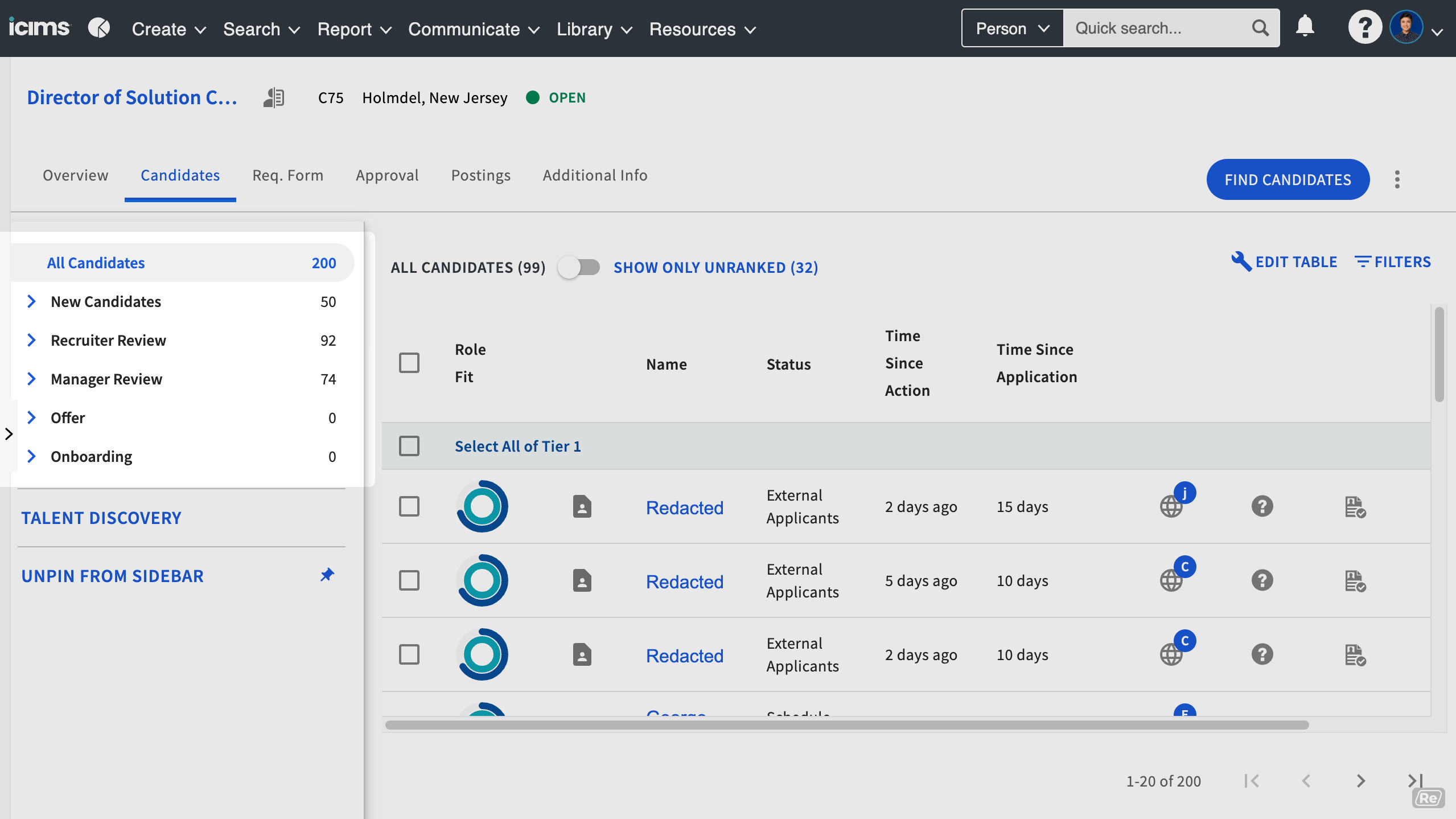The height and width of the screenshot is (819, 1456).
Task: Switch to the Req. Form tab
Action: (287, 175)
